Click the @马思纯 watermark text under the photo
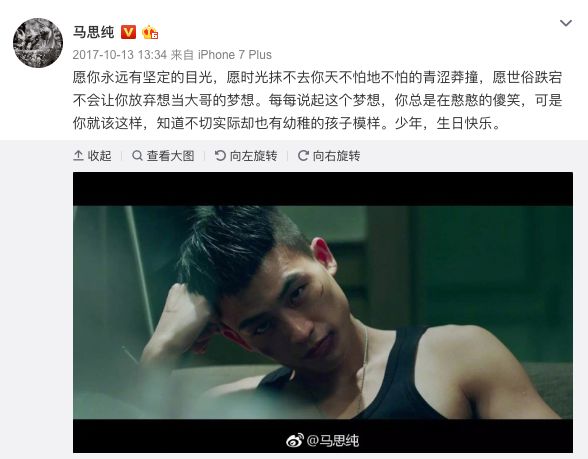 [333, 440]
